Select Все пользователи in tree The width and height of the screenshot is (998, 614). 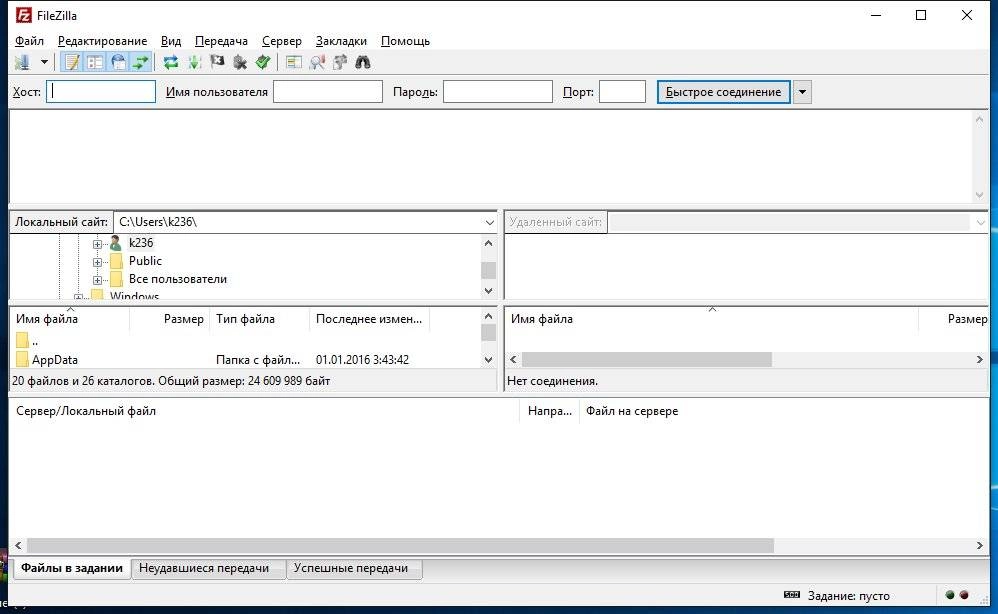pos(178,279)
